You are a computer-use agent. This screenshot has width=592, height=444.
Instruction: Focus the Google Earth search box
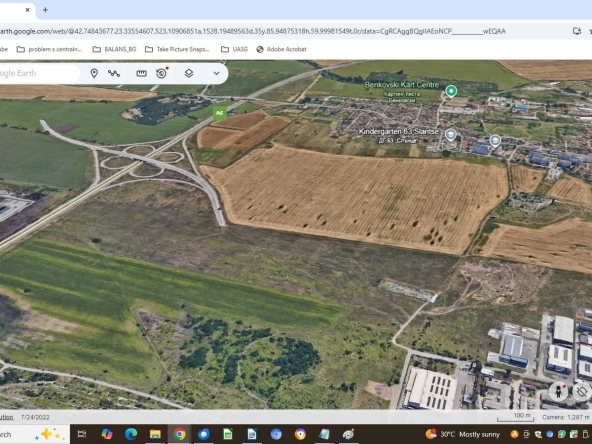(x=38, y=73)
